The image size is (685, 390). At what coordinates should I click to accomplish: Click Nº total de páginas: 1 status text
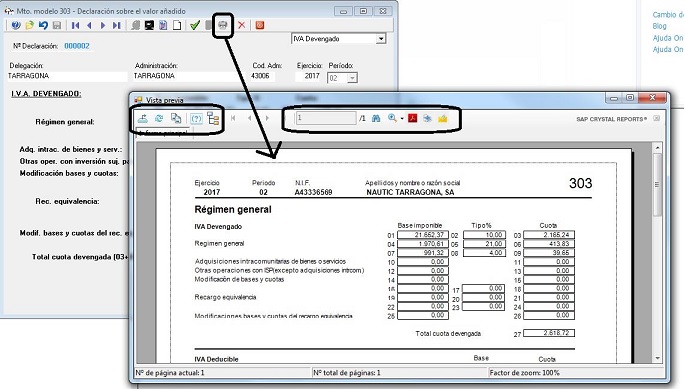point(347,373)
